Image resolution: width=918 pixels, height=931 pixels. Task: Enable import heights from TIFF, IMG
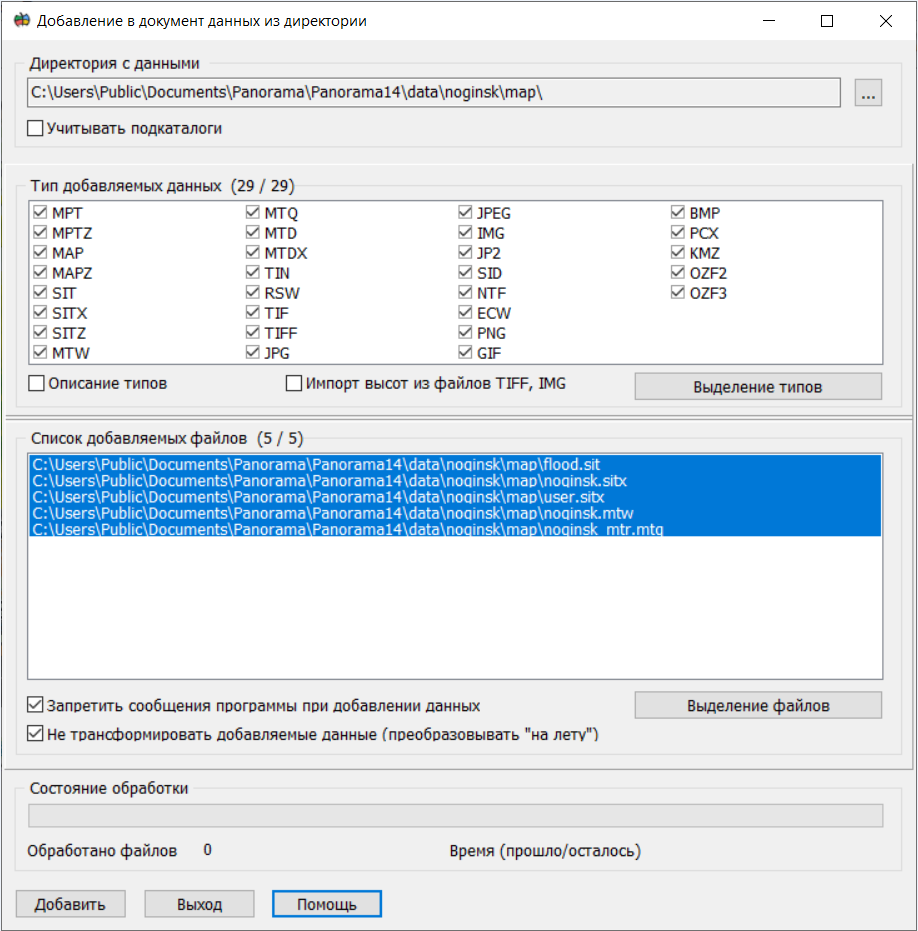point(294,383)
